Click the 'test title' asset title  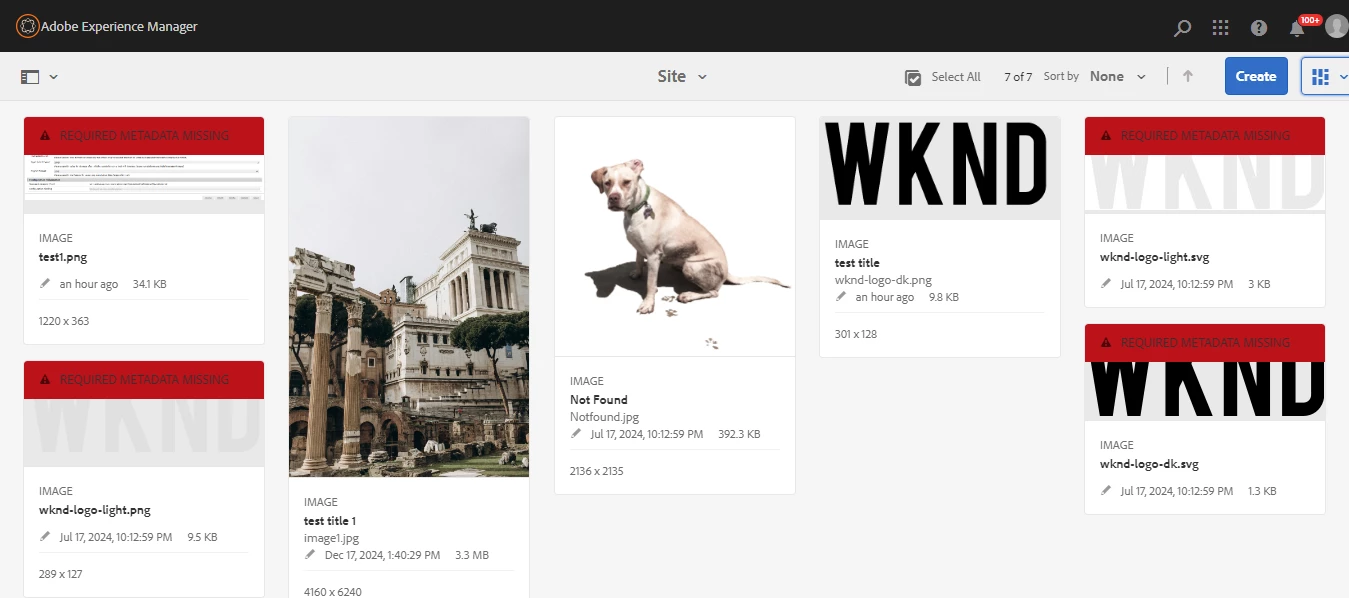(857, 263)
